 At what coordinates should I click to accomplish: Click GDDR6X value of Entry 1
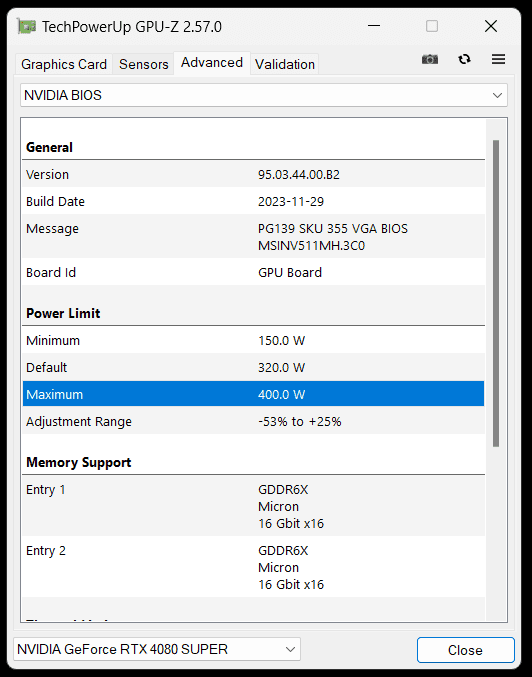[283, 490]
